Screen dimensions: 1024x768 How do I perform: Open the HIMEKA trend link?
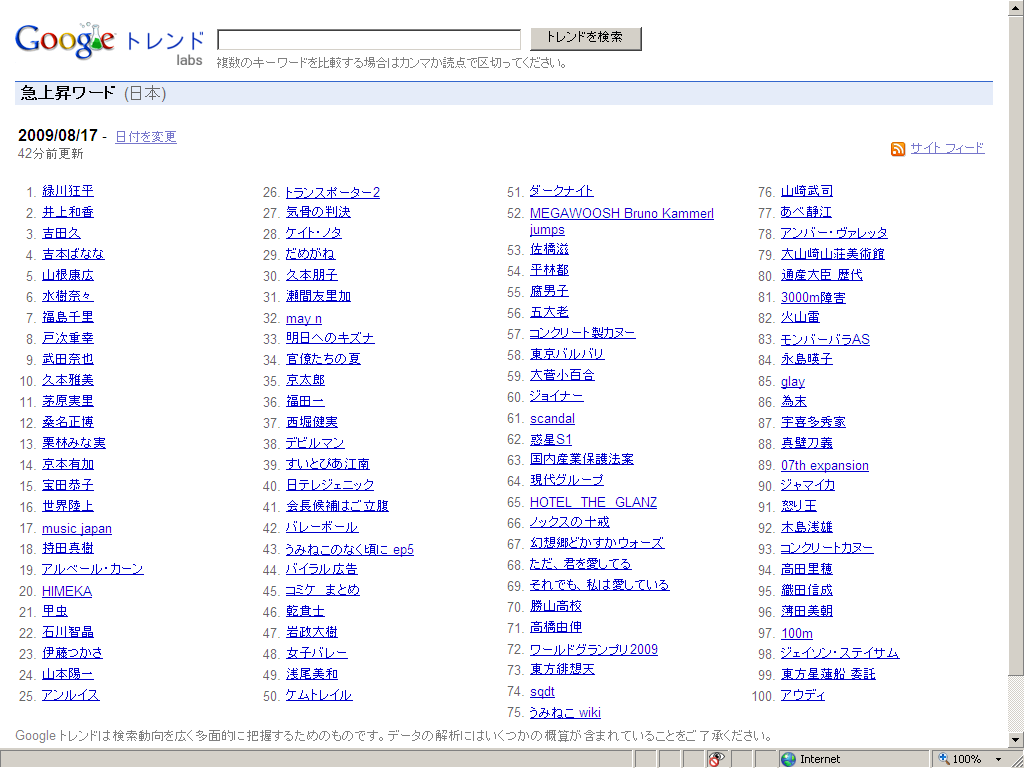[67, 591]
